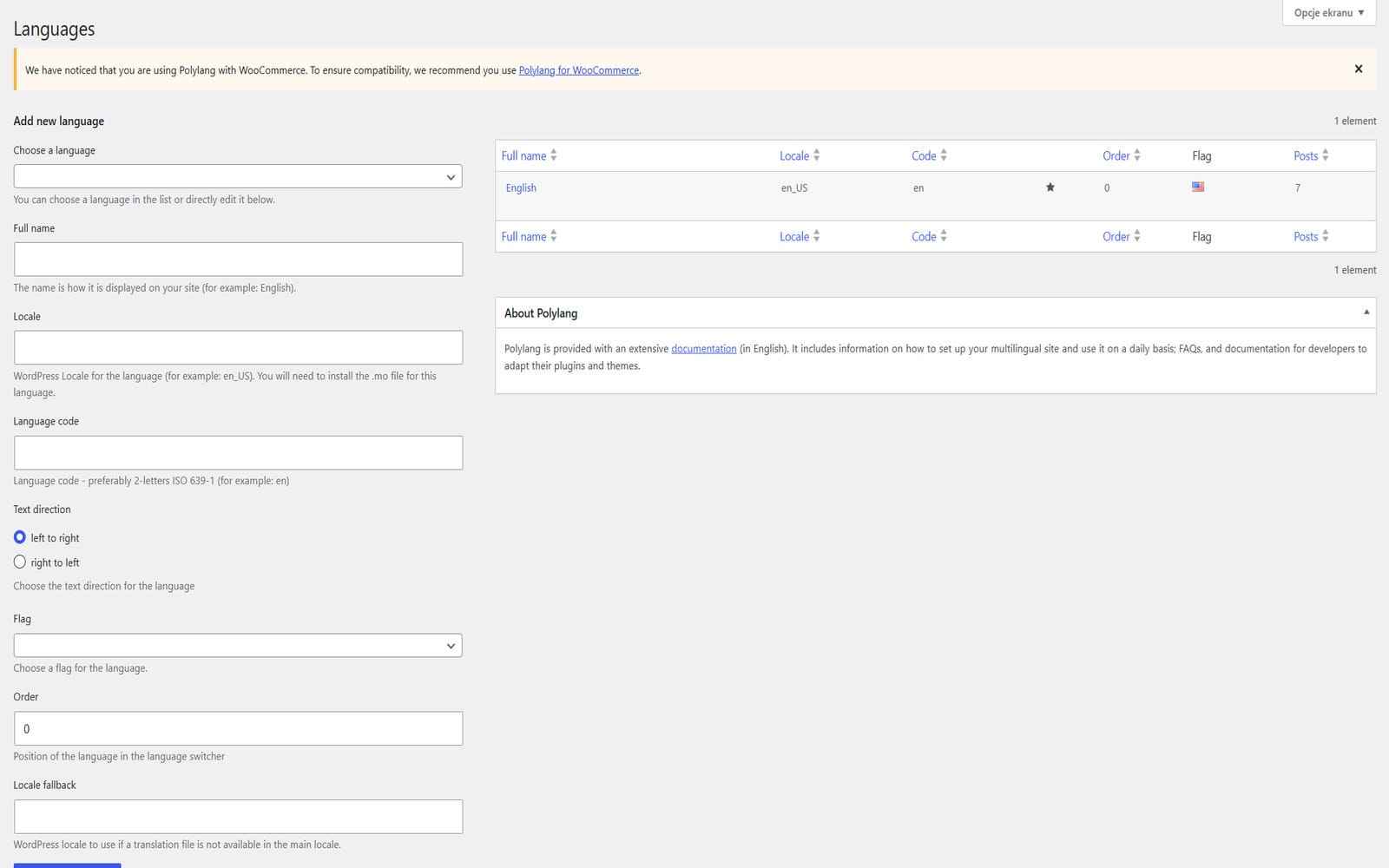The image size is (1389, 868).
Task: Sort by Locale in table footer
Action: [x=800, y=236]
